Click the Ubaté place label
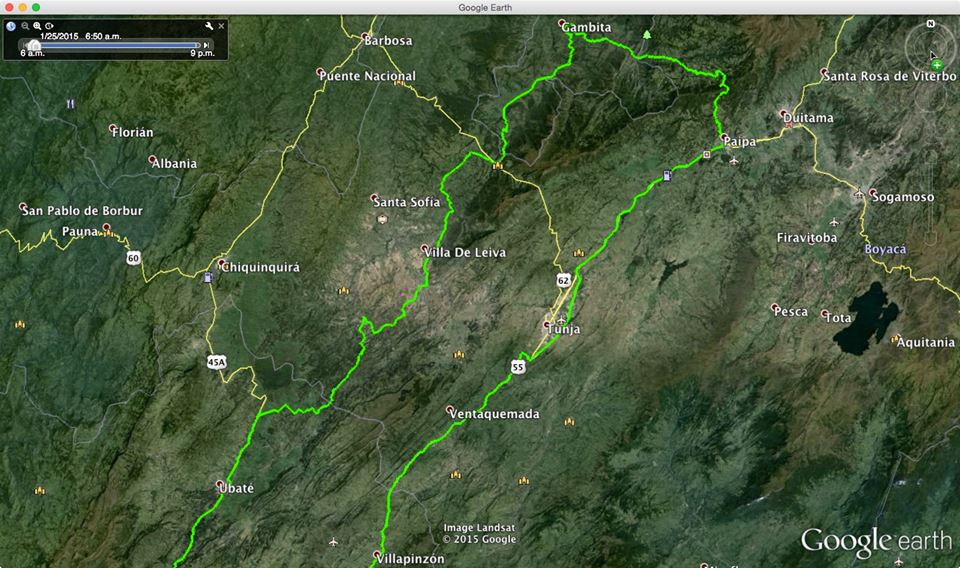 (236, 488)
